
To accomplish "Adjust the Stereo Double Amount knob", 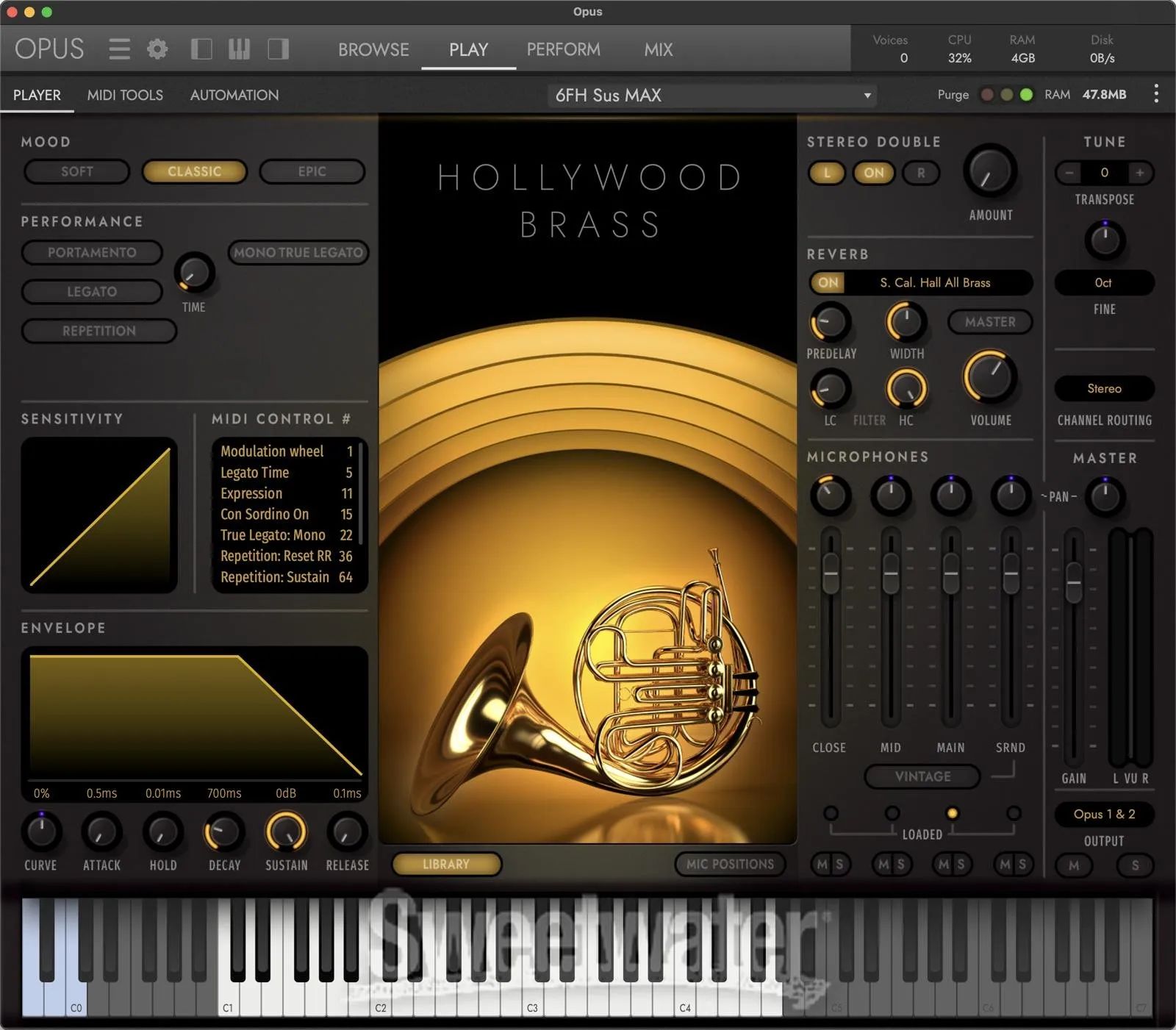I will point(990,171).
